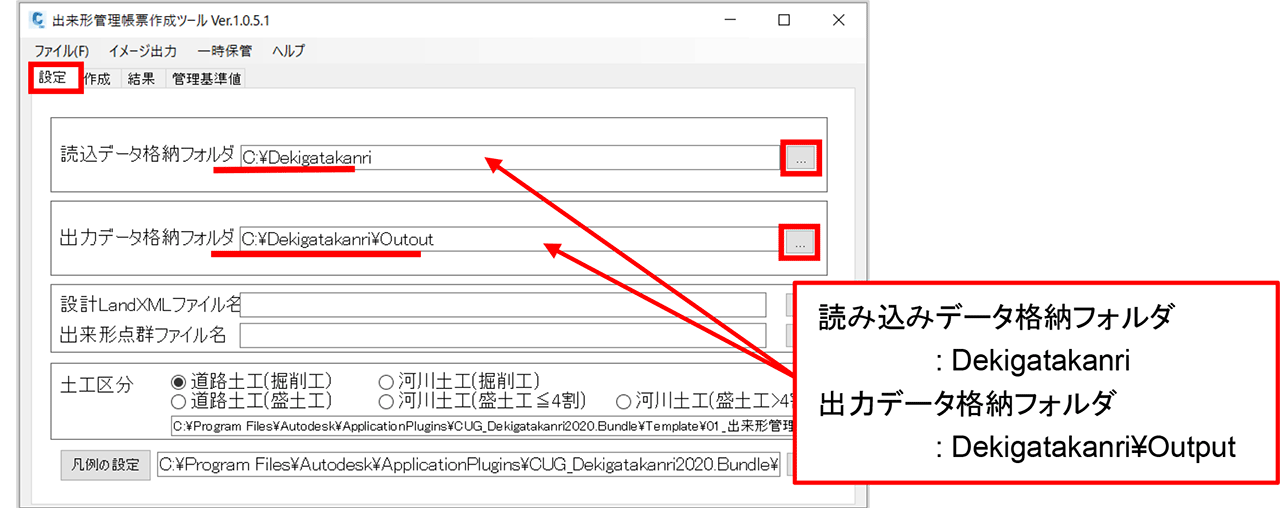The height and width of the screenshot is (508, 1280).
Task: Open the ファイル(F) menu
Action: 62,51
